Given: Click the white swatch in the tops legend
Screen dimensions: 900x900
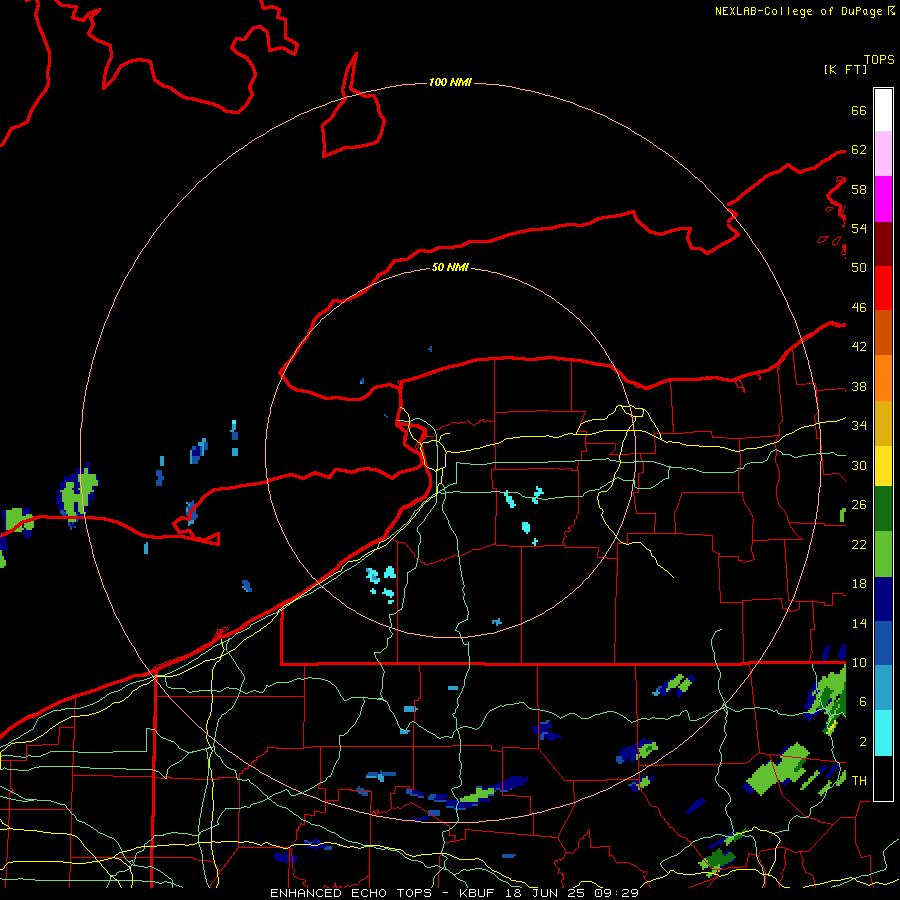Looking at the screenshot, I should [883, 110].
